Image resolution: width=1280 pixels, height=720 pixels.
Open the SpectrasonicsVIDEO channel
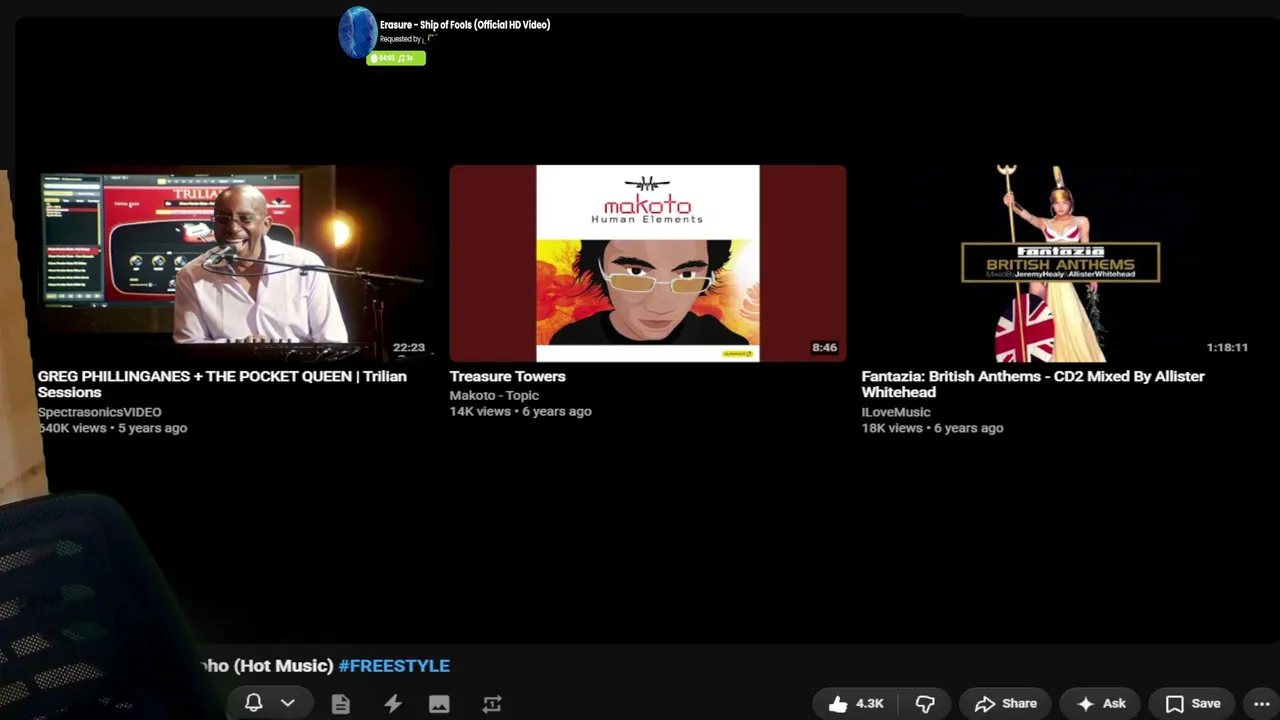(x=100, y=412)
